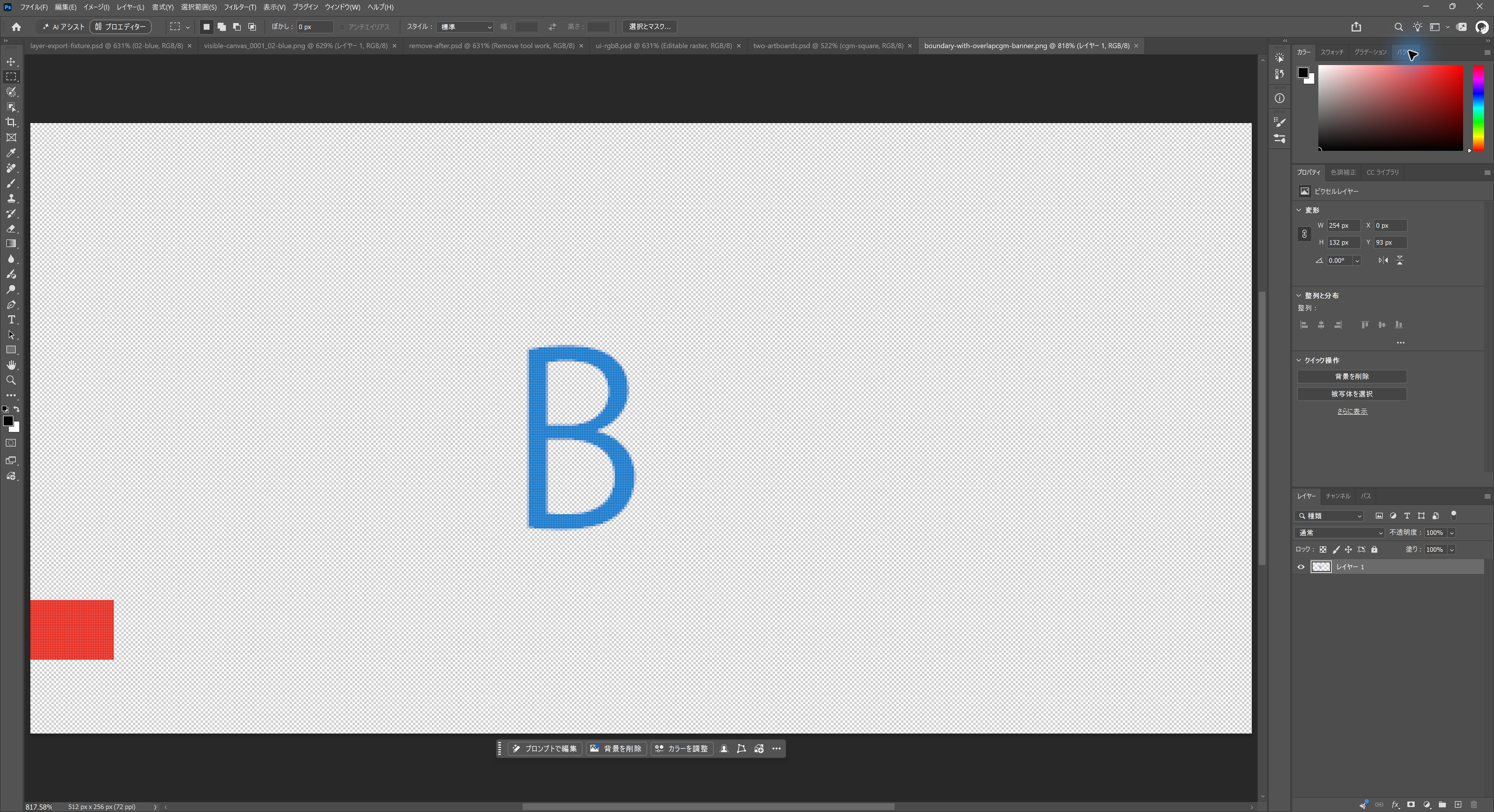Switch to the チャンネル tab

[x=1337, y=496]
